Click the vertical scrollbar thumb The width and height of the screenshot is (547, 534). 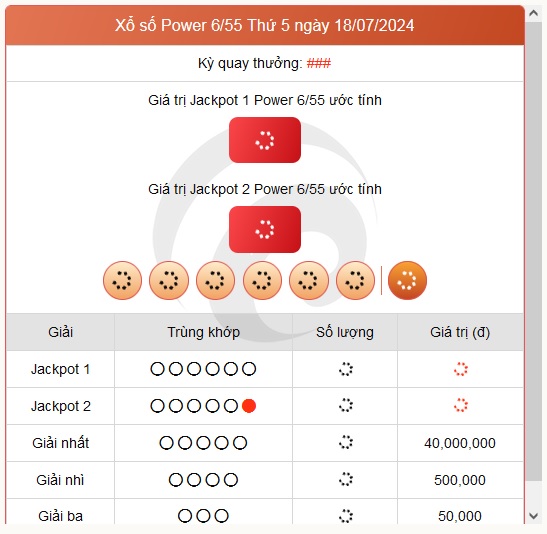(533, 251)
